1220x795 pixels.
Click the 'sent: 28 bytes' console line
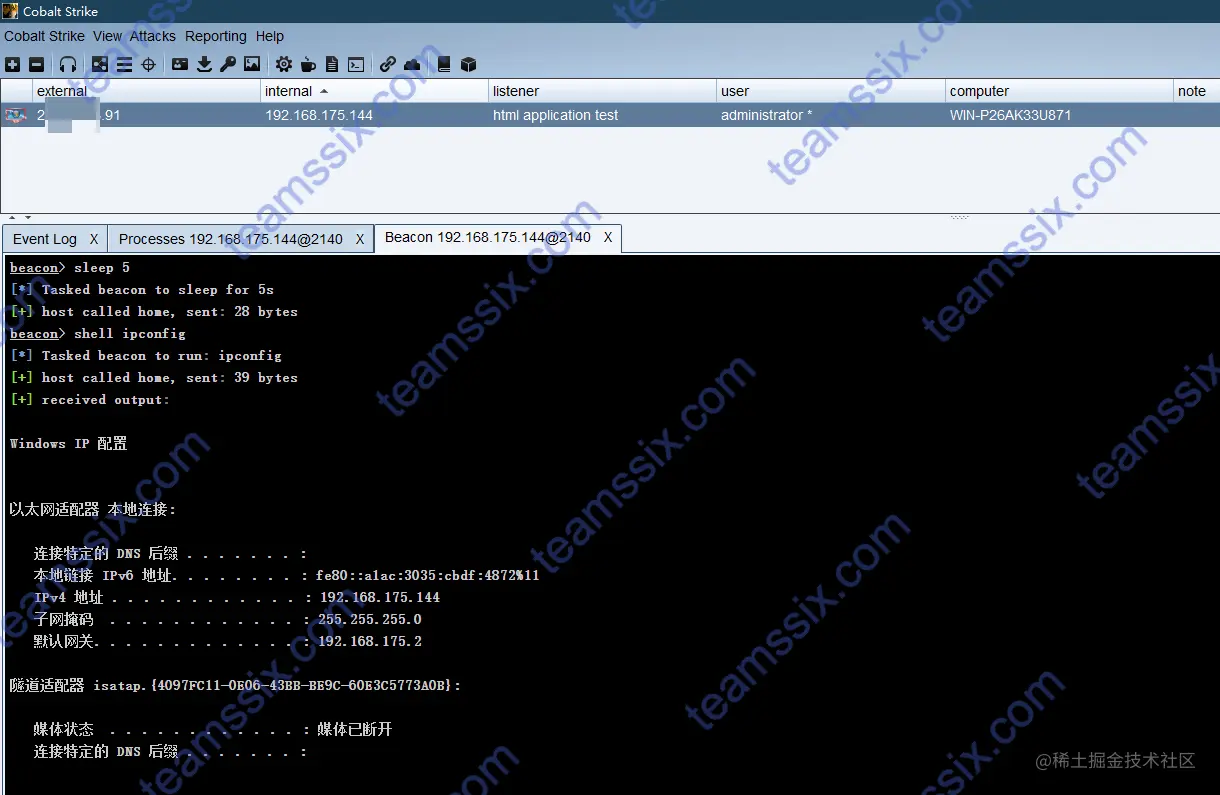[x=154, y=311]
